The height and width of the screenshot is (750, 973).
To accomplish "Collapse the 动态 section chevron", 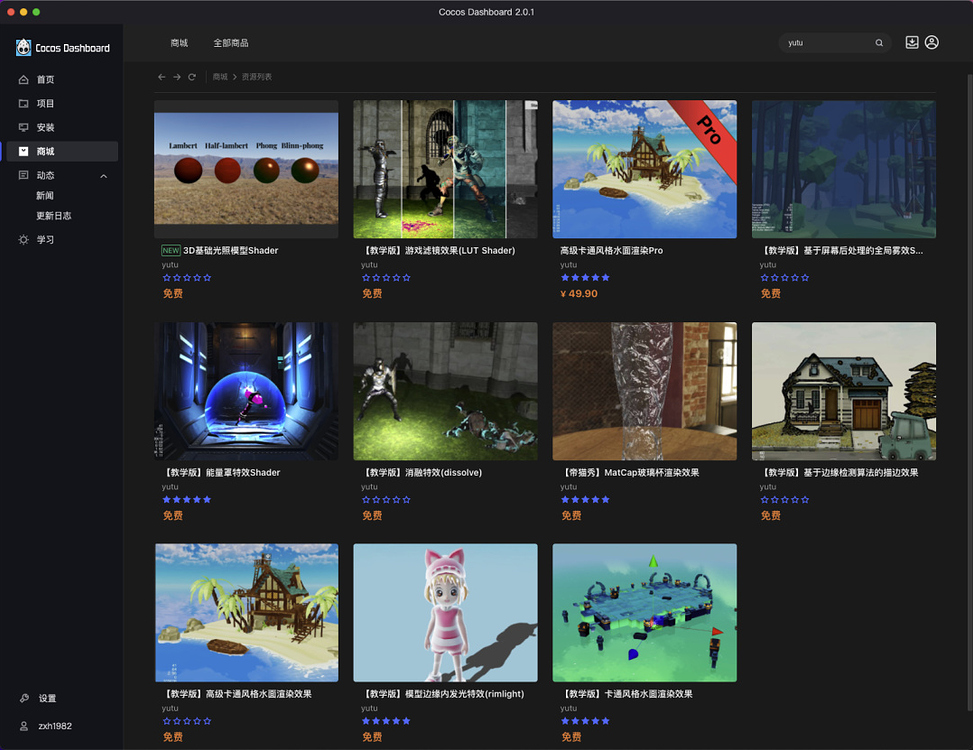I will 103,175.
